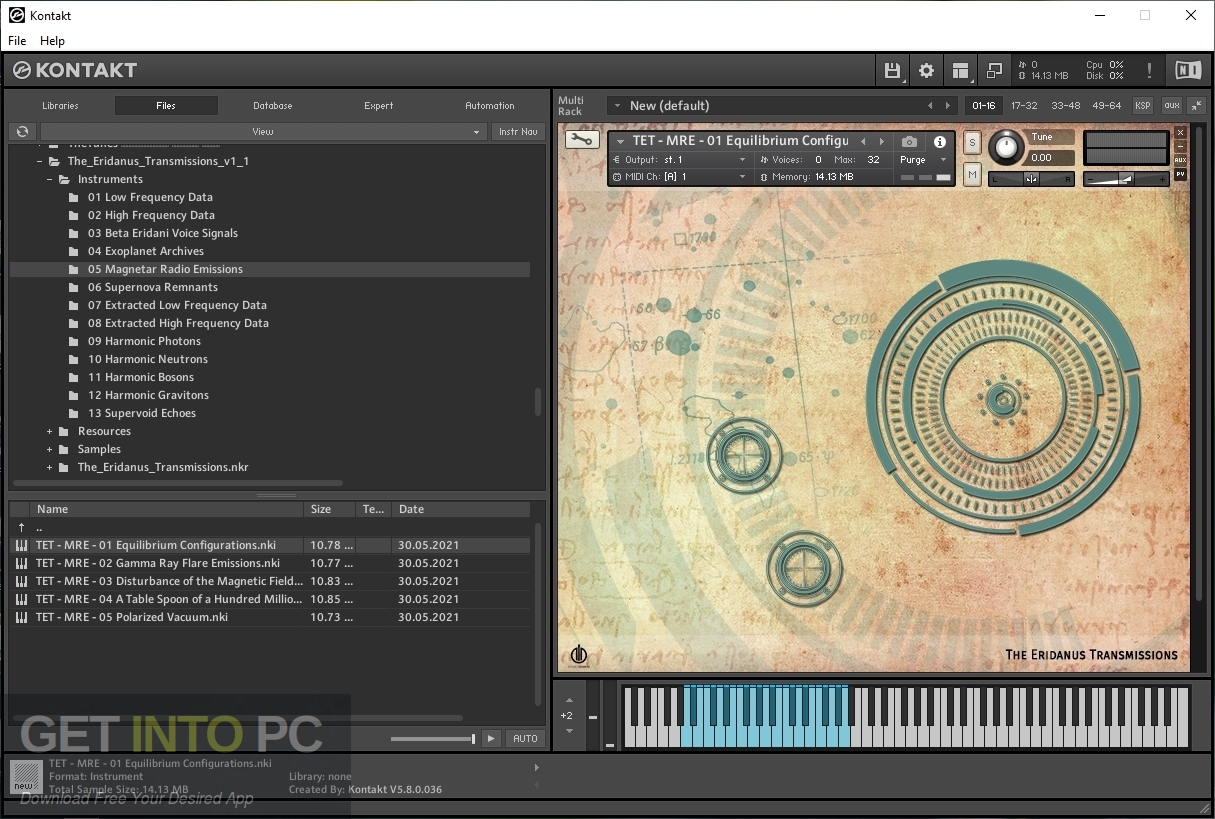Image resolution: width=1215 pixels, height=819 pixels.
Task: Click the KSP multi script button
Action: [x=1142, y=105]
